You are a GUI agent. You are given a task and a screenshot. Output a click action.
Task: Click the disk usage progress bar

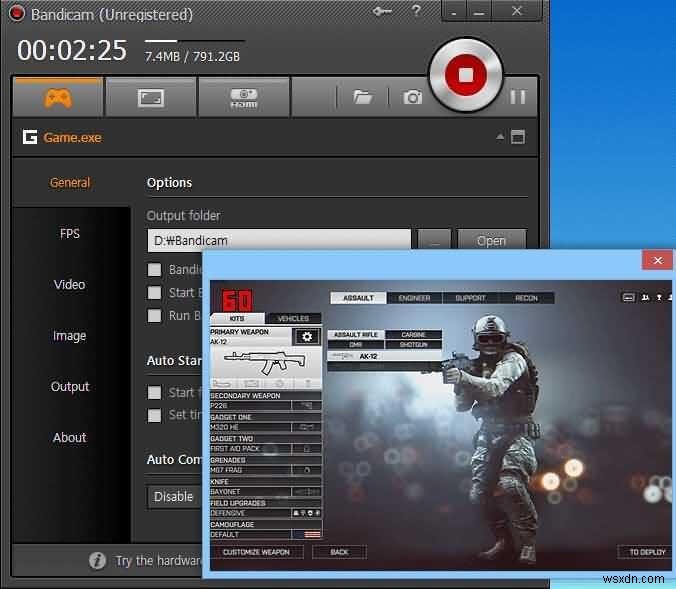tap(195, 41)
